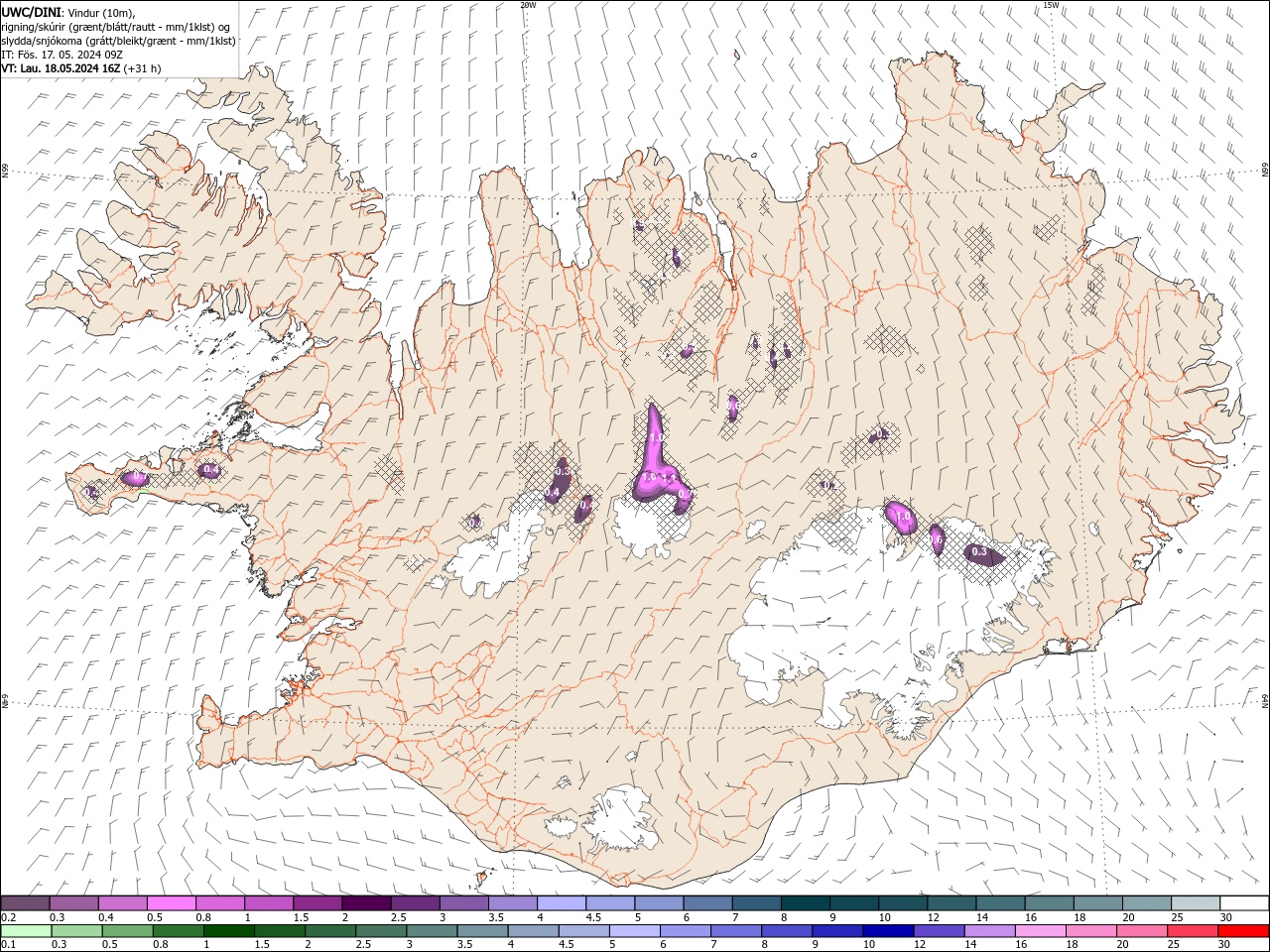Click the '0.3' label on dark map blob

979,551
